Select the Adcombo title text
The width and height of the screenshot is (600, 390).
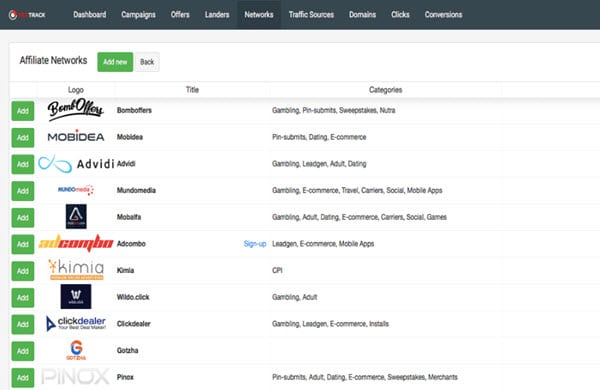[x=131, y=244]
